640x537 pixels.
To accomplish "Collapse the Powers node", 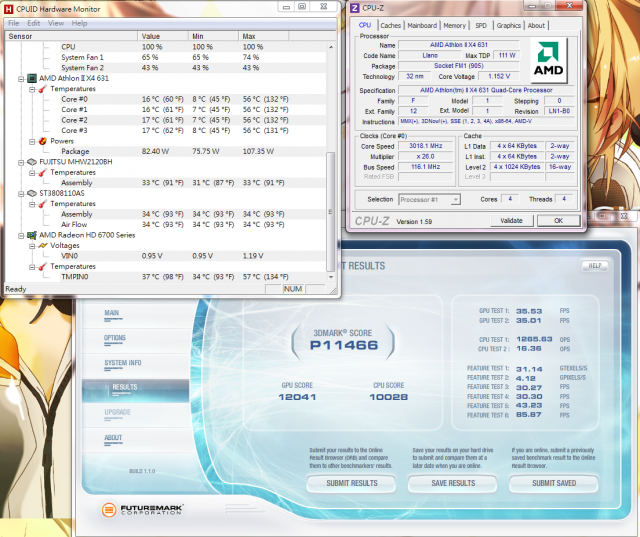I will coord(31,141).
